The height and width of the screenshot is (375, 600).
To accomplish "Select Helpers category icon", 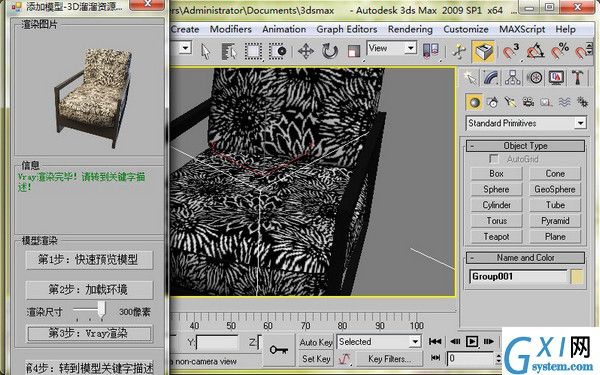I will click(546, 102).
